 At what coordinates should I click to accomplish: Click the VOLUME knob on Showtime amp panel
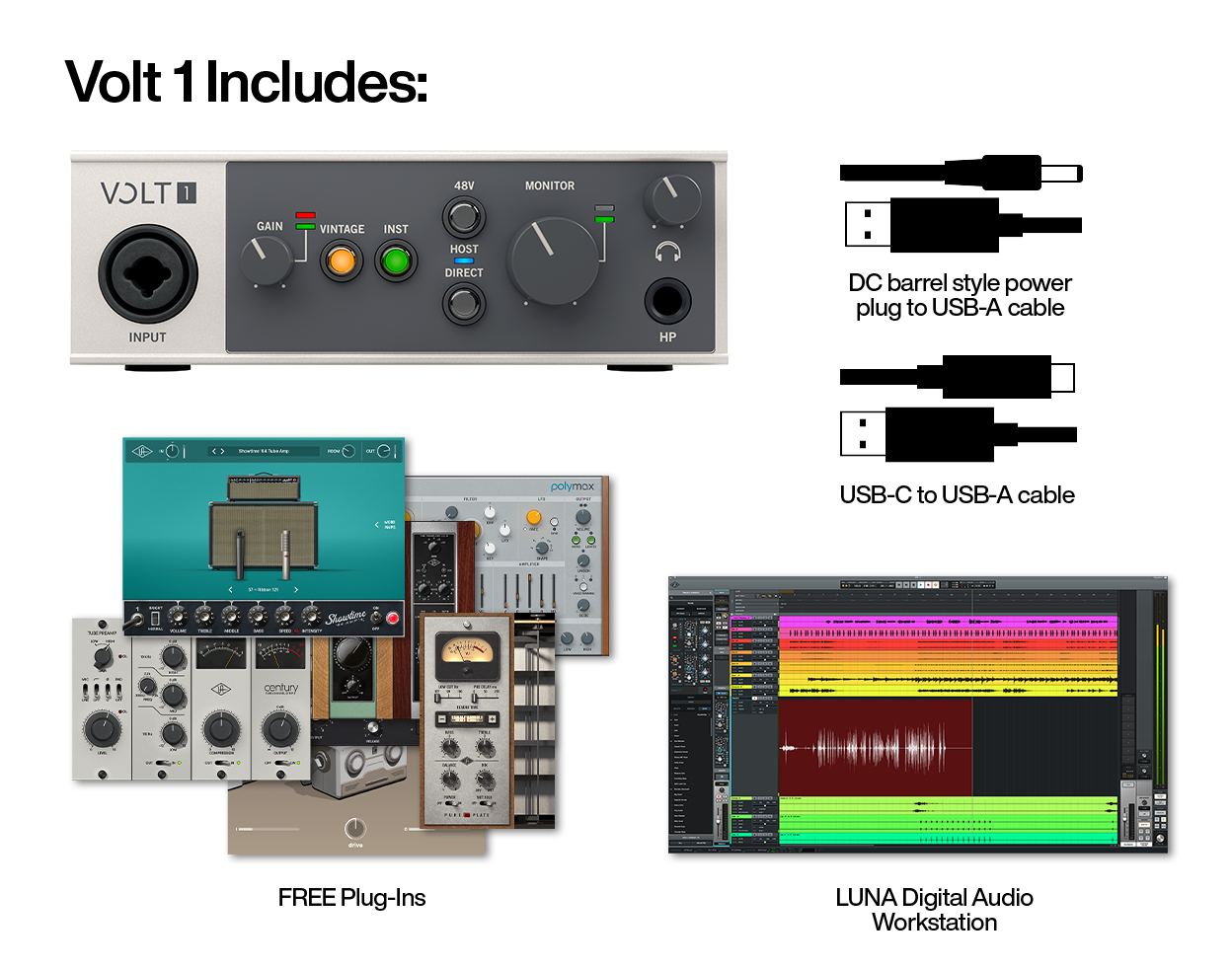pyautogui.click(x=178, y=617)
